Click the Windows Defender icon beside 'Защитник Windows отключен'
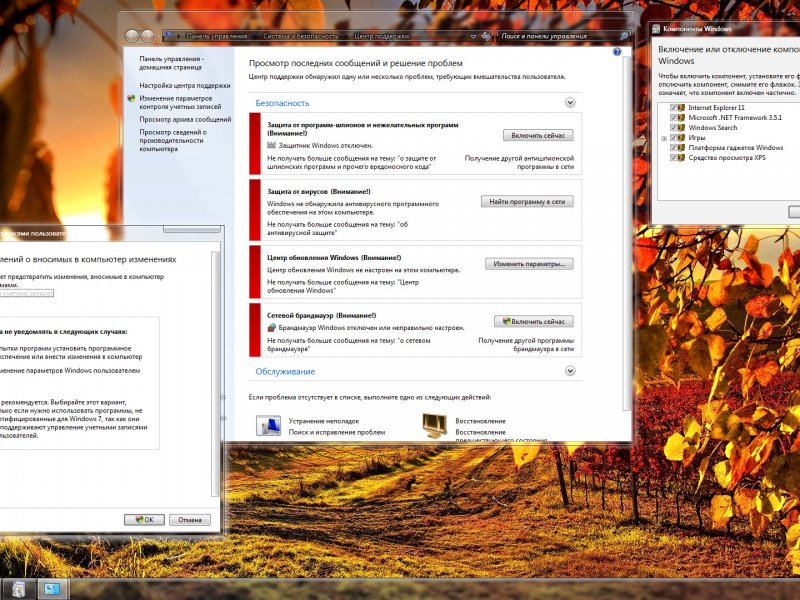The image size is (800, 600). (271, 145)
